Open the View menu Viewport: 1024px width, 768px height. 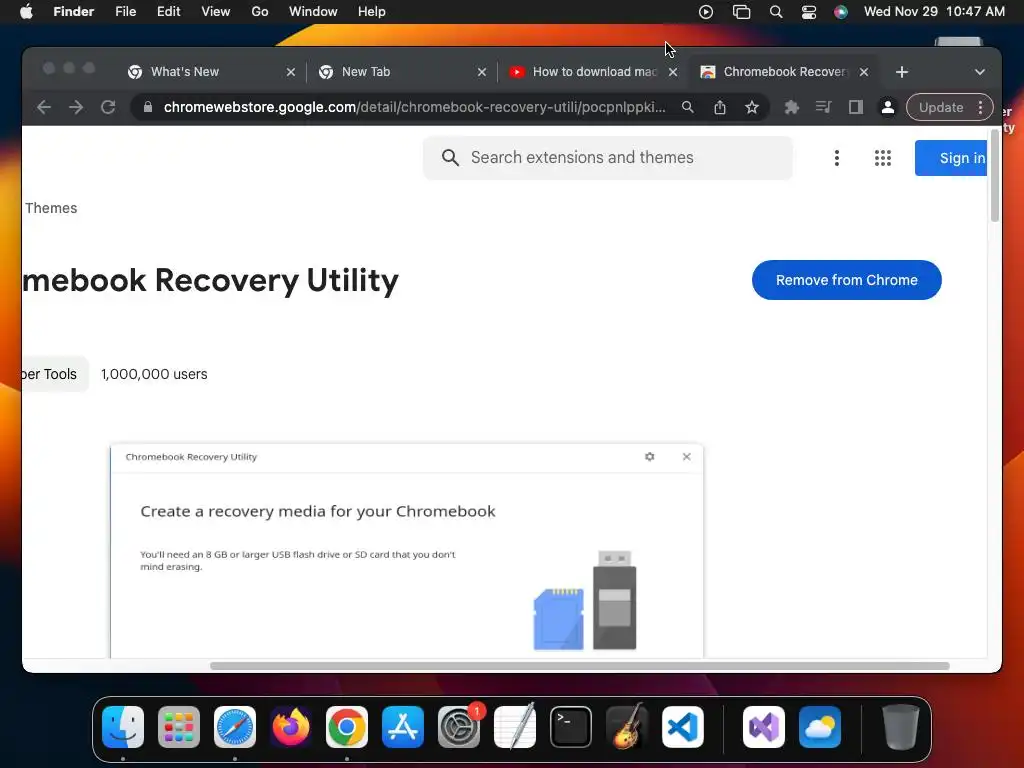216,12
